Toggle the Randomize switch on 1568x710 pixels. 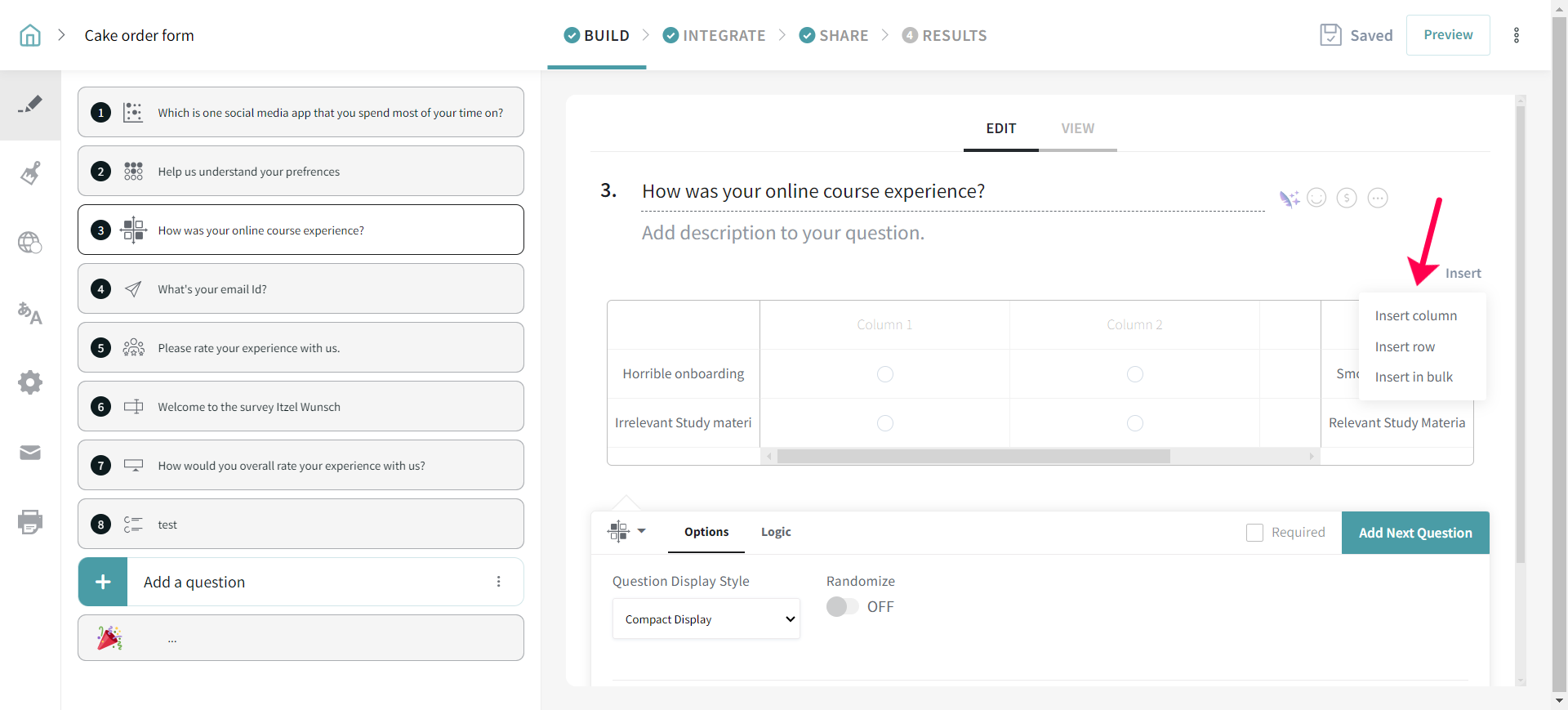pyautogui.click(x=842, y=607)
